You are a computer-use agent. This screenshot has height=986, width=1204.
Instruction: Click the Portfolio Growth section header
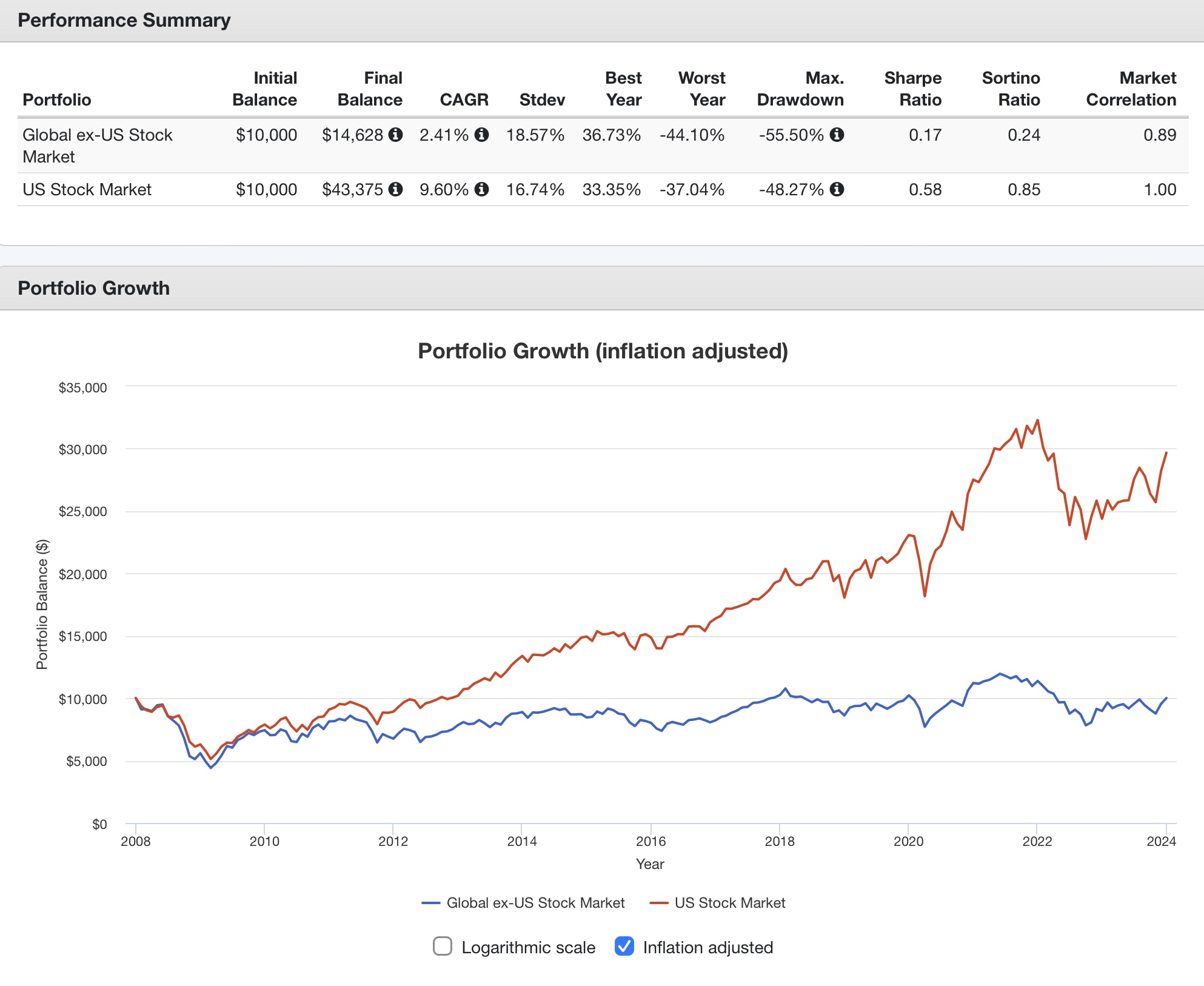93,288
